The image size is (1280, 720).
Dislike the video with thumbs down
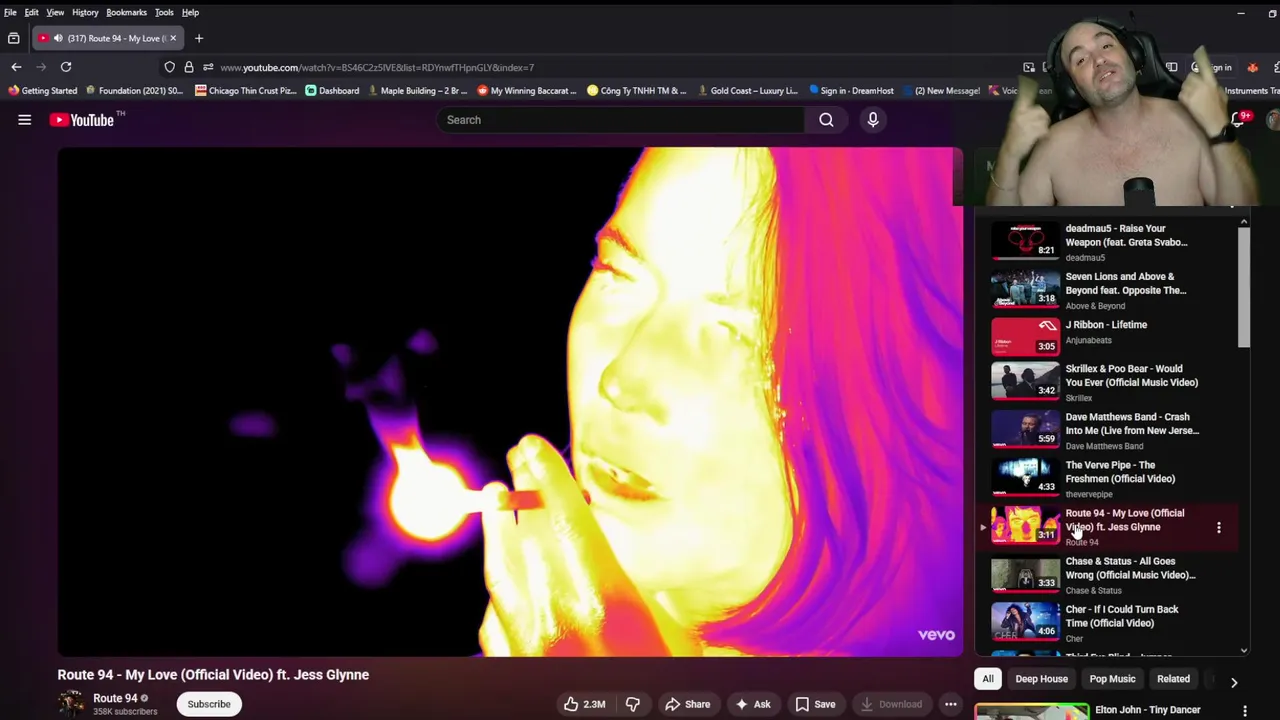coord(632,704)
